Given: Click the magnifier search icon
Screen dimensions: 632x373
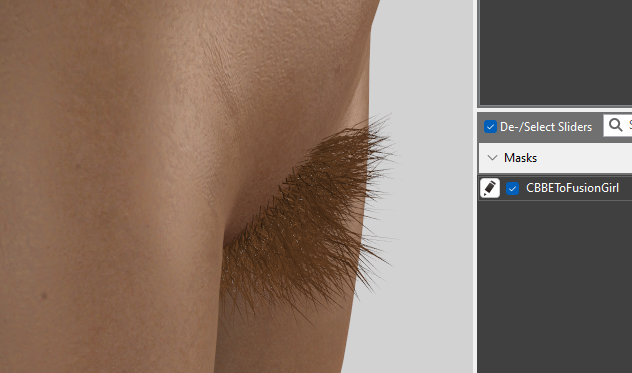Looking at the screenshot, I should click(615, 125).
